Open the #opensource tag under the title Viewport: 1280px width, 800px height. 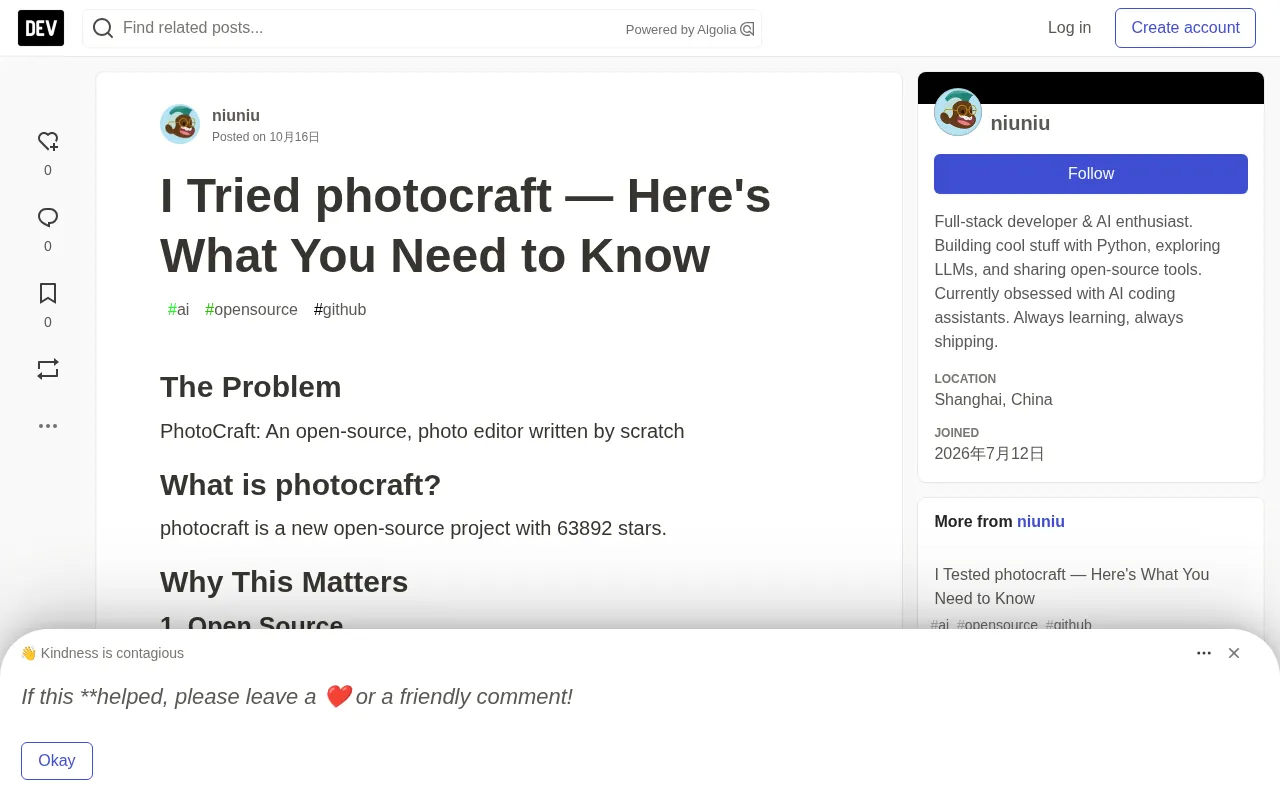[x=251, y=309]
